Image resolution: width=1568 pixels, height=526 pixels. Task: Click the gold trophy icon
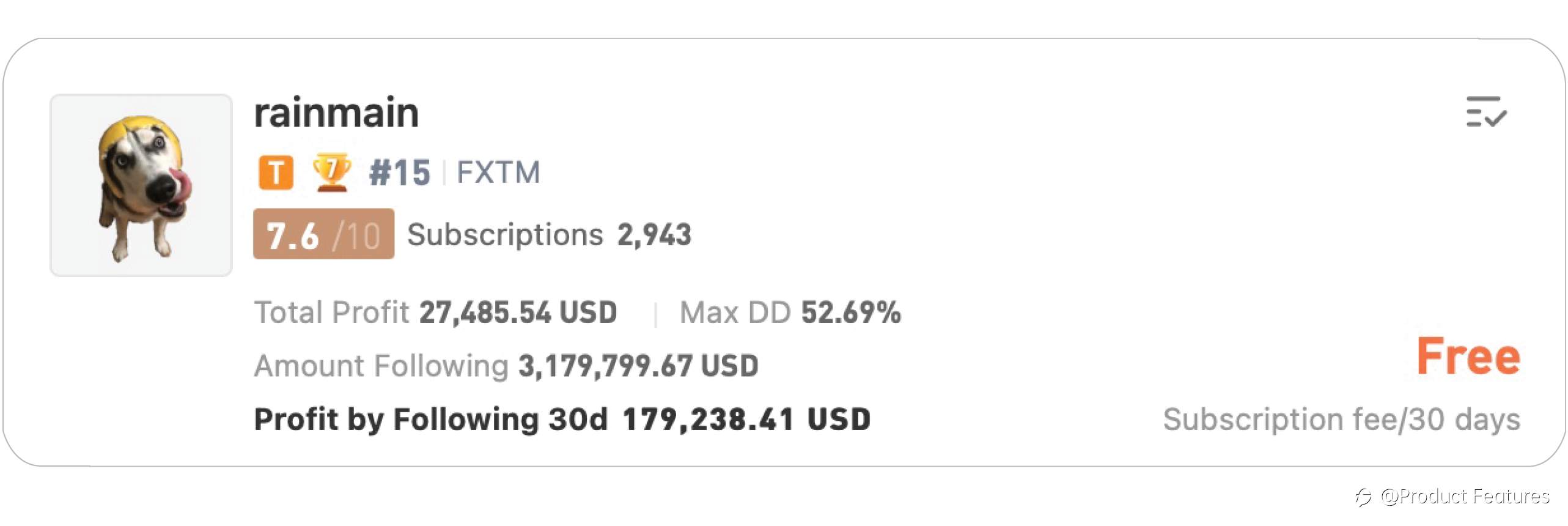[331, 172]
